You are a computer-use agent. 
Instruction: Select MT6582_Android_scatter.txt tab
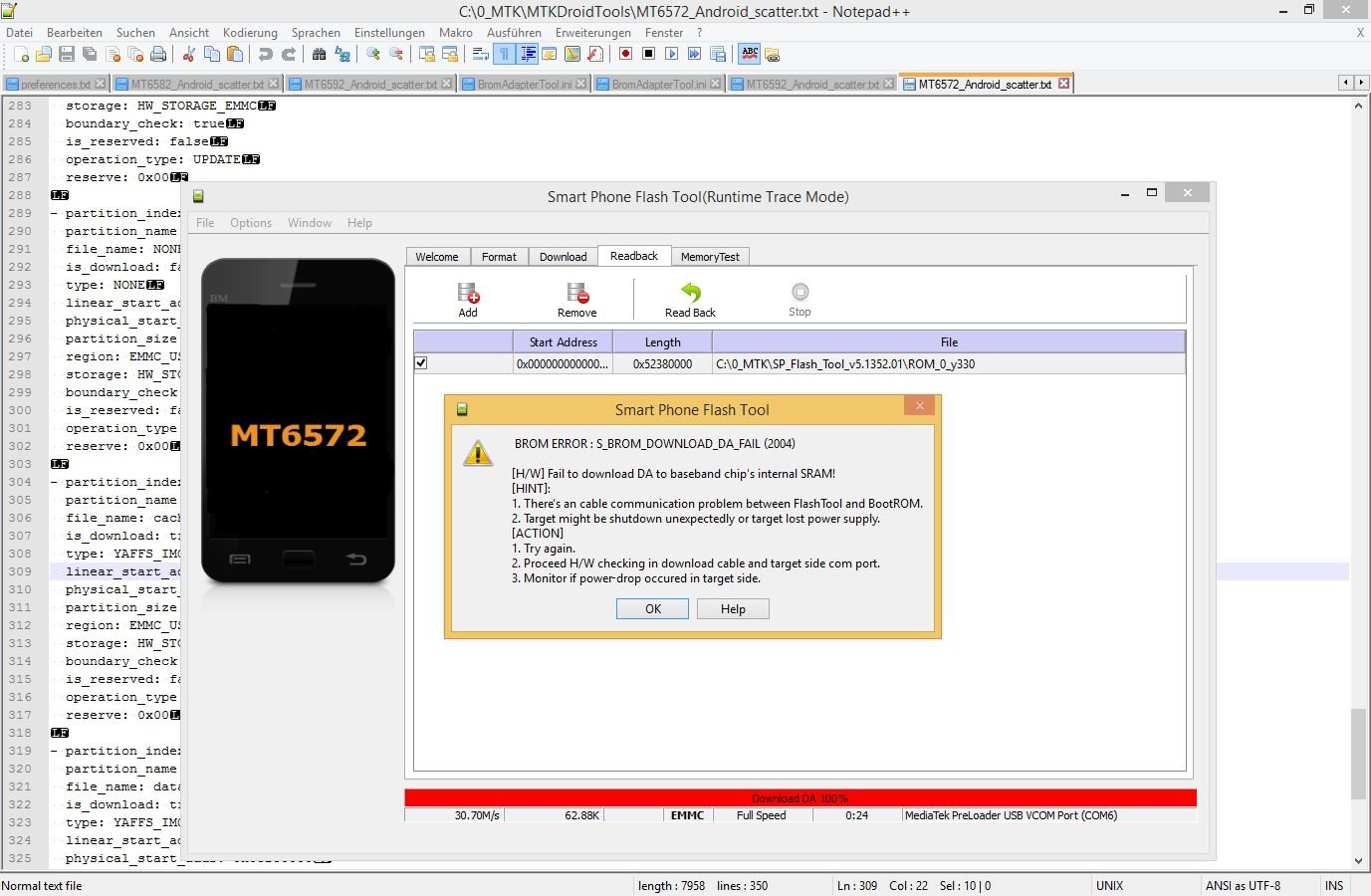[x=197, y=84]
